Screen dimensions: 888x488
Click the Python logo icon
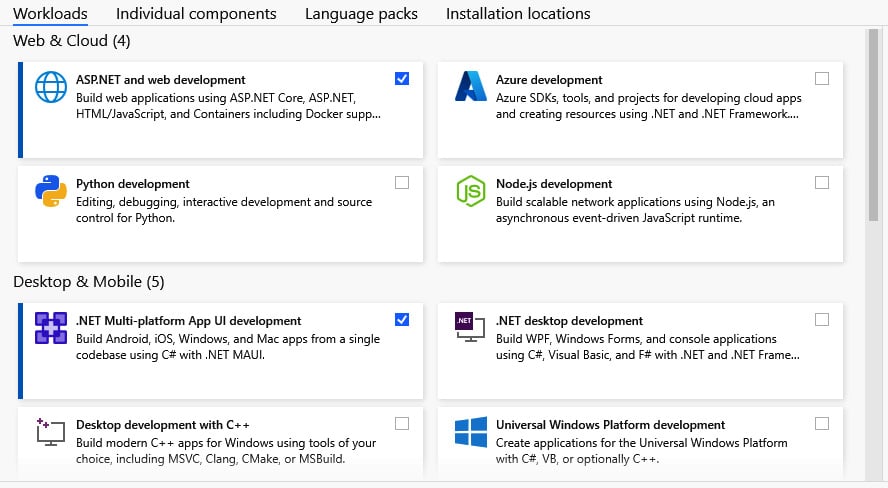(x=51, y=191)
